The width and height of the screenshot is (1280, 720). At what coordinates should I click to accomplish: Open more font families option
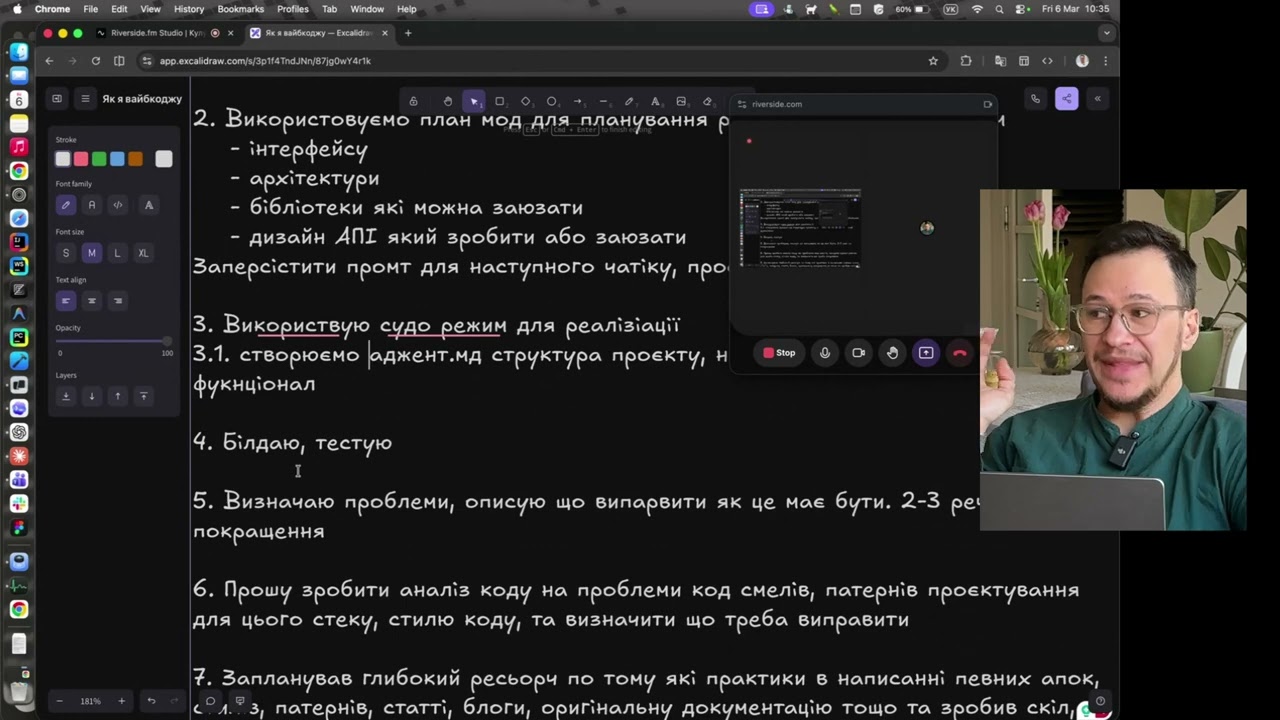coord(149,205)
